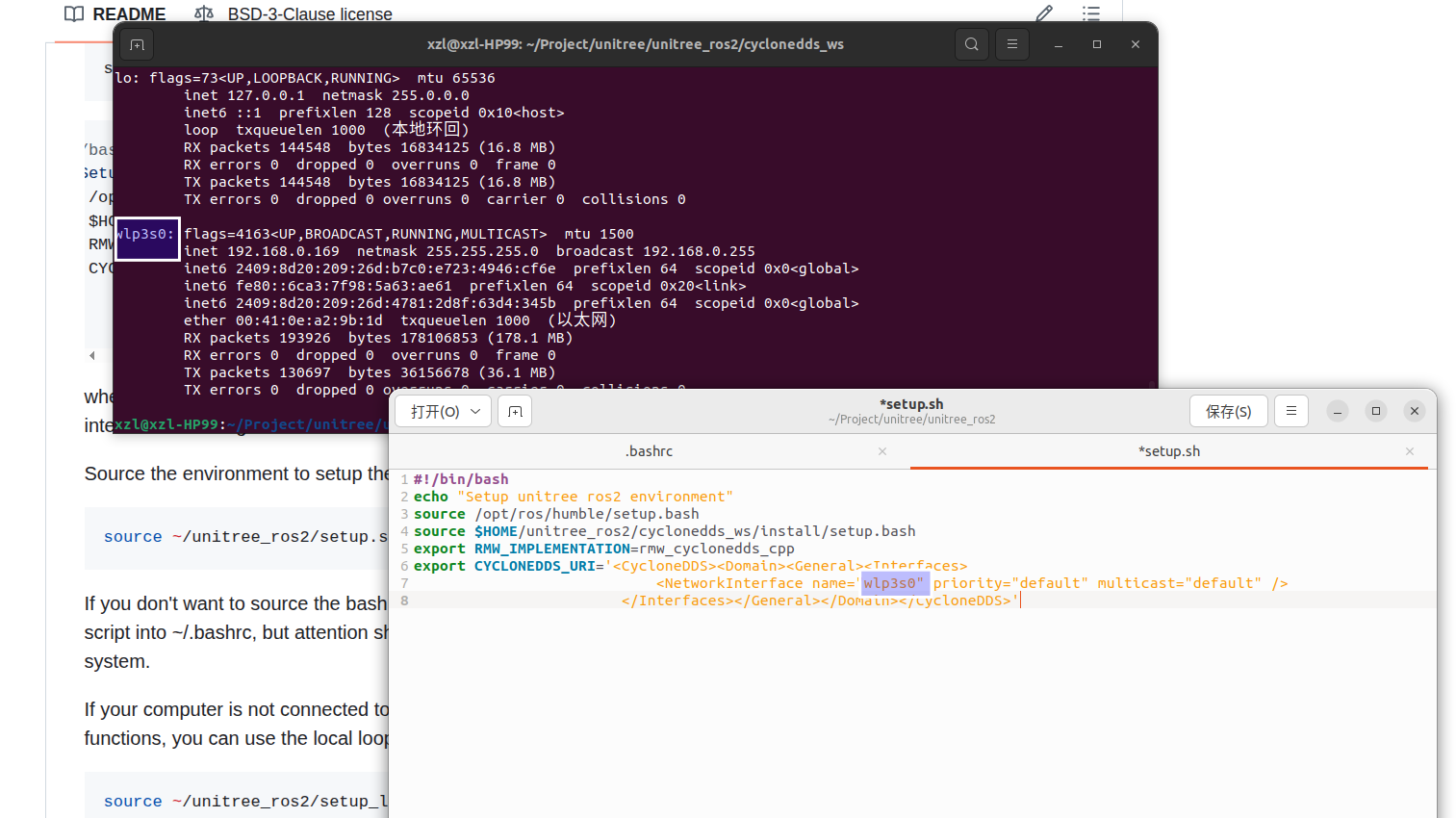Click the echo "Setup unitree ros2 environment" line
This screenshot has width=1456, height=818.
[574, 497]
